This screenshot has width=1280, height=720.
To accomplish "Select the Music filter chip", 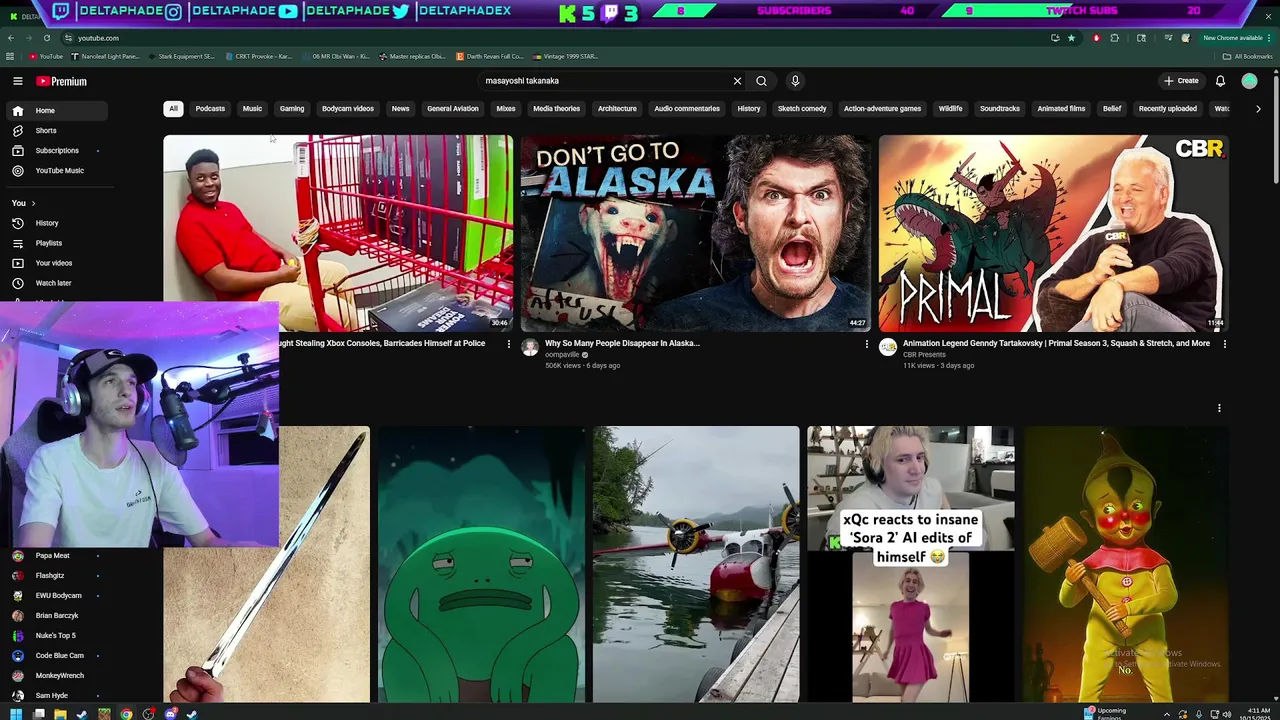I will 252,109.
